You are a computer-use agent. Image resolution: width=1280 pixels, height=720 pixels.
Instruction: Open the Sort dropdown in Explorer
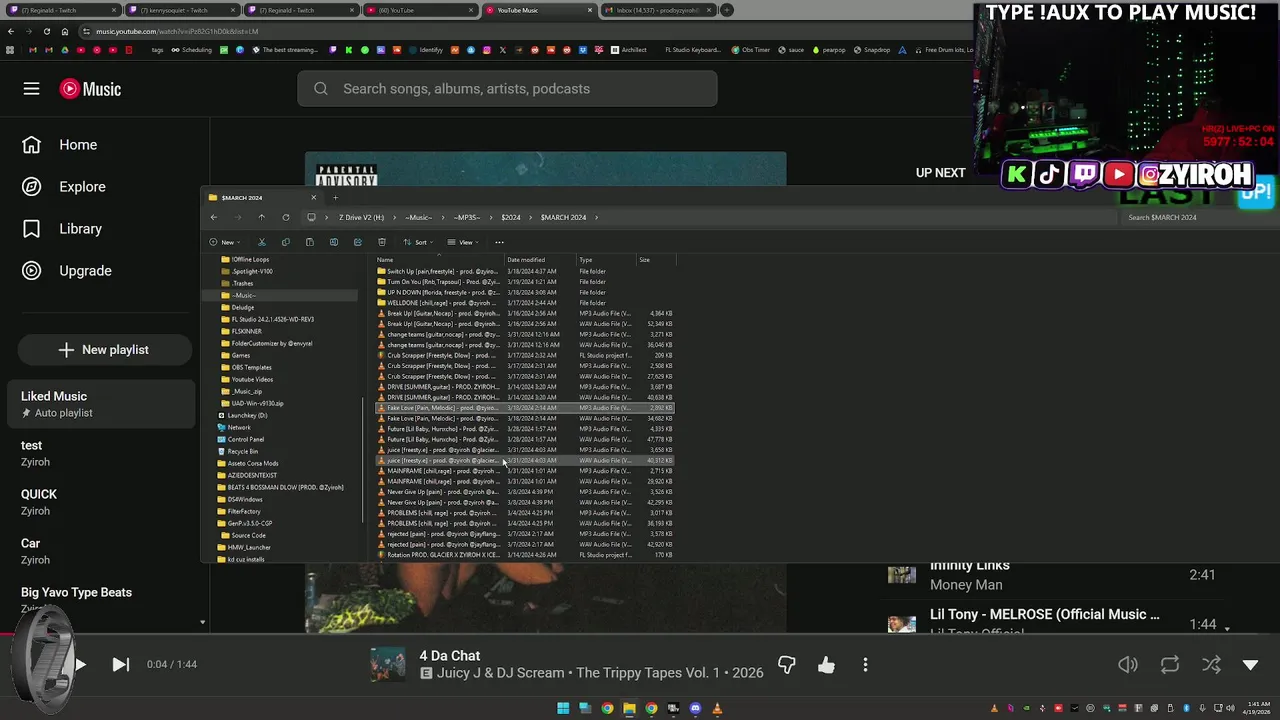pos(418,242)
